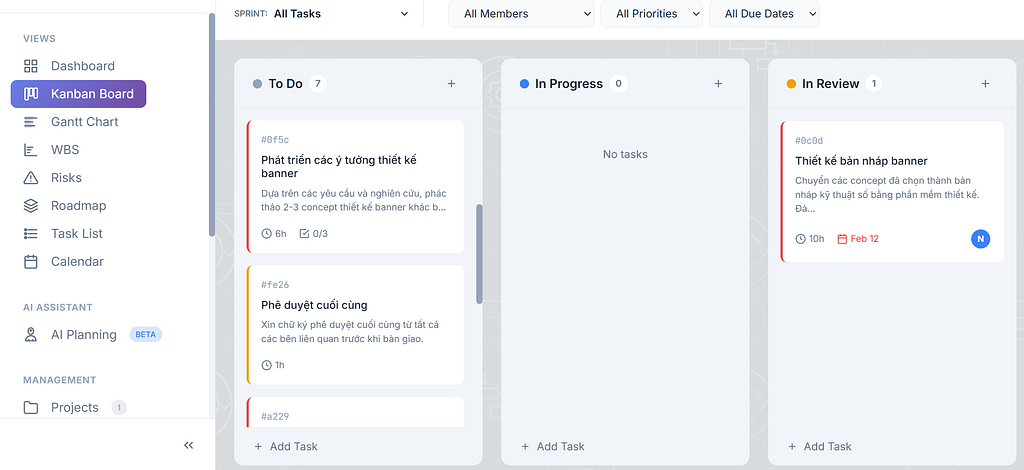Click the gray To Do status dot
This screenshot has height=470, width=1024.
point(257,84)
